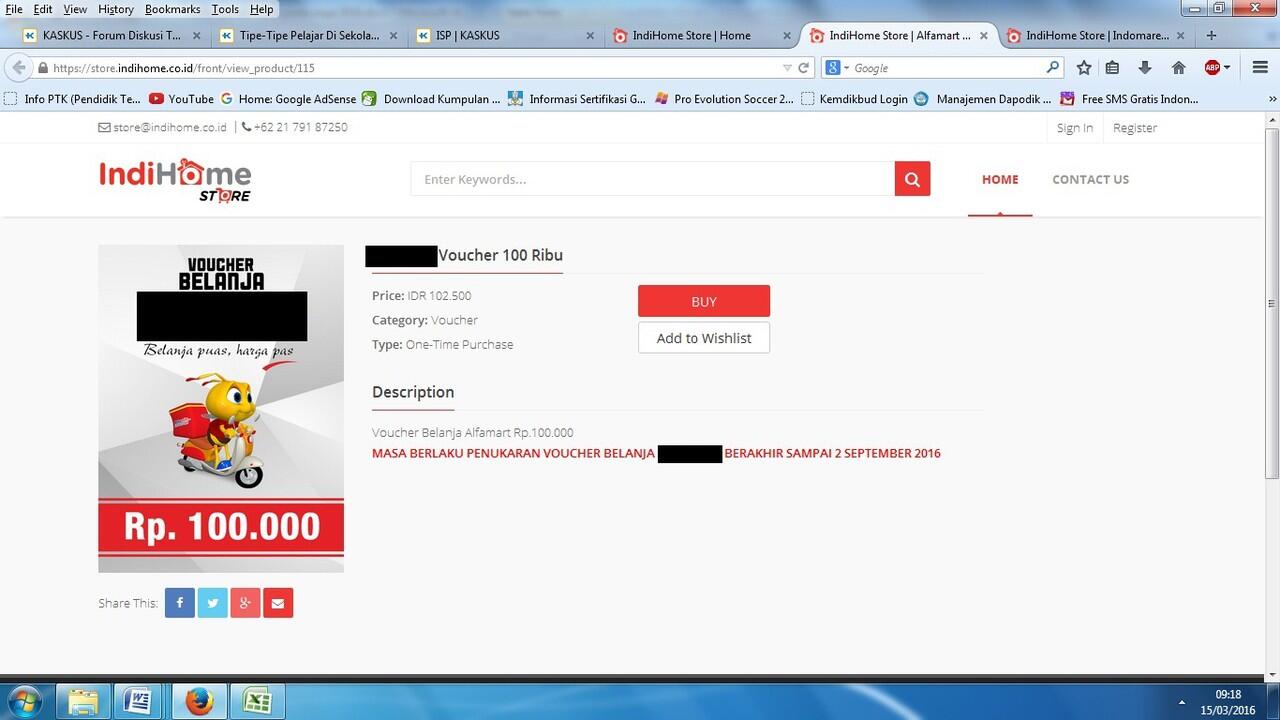Open the Tools menu
This screenshot has width=1280, height=720.
pos(225,9)
